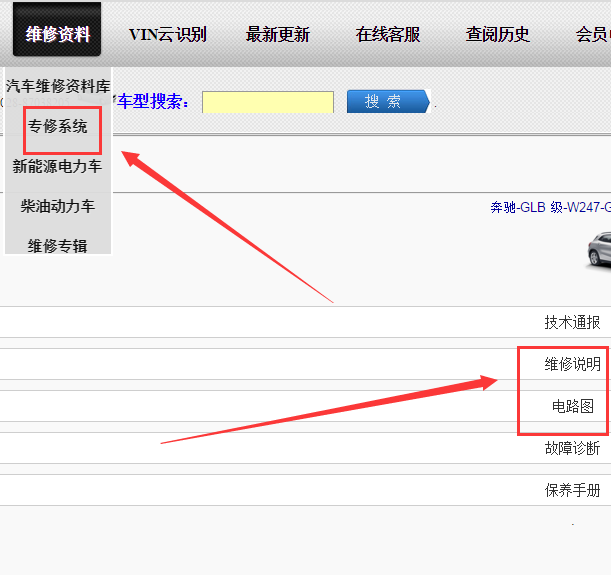Pick 维修专辑 in the dropdown menu

coord(58,245)
